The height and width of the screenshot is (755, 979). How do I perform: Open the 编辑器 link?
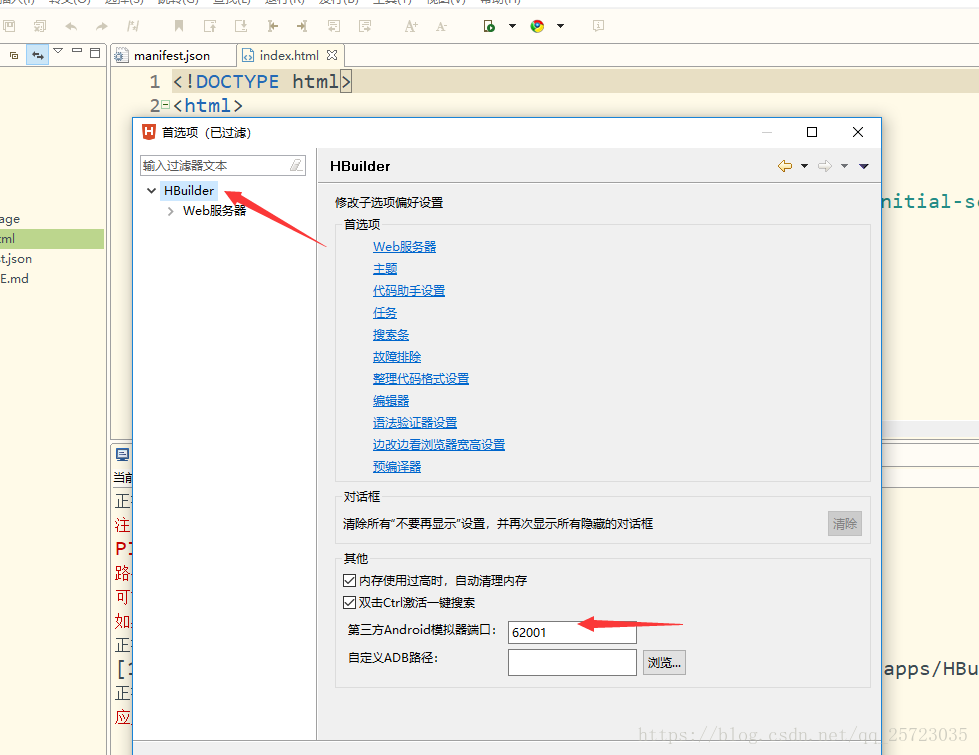pos(391,401)
